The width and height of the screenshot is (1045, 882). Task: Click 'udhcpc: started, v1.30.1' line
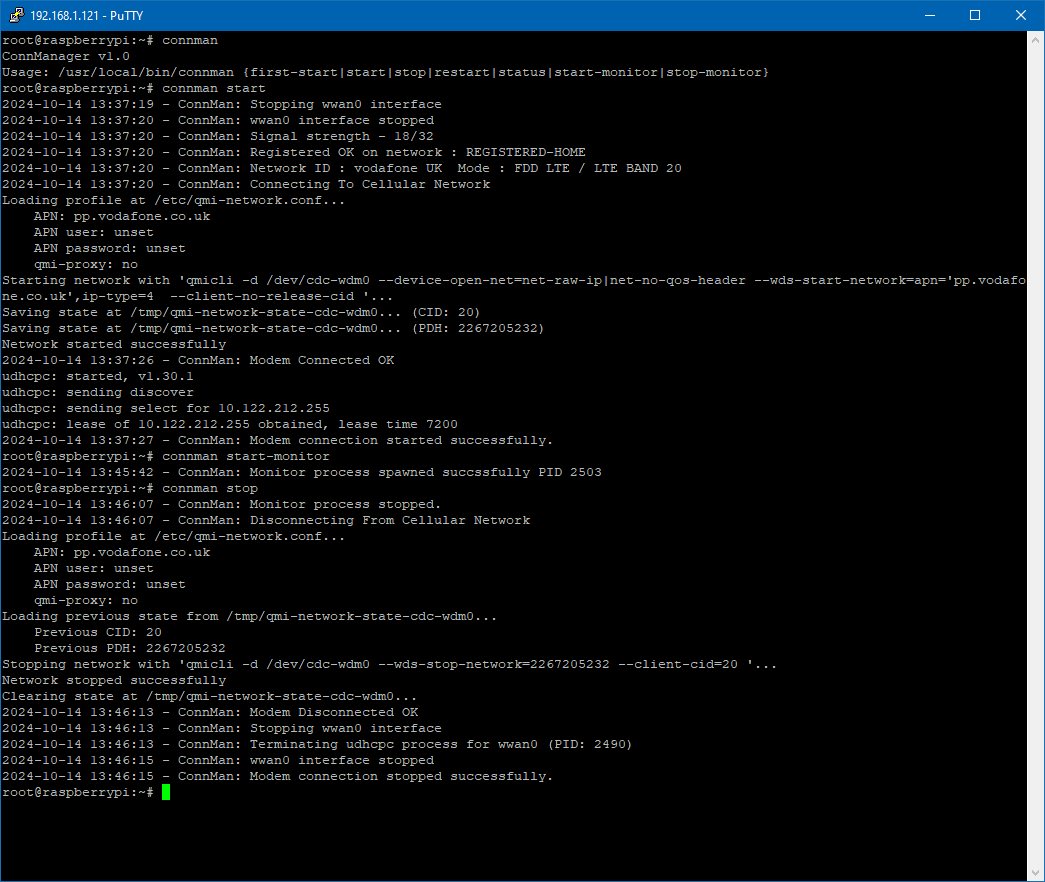coord(98,376)
